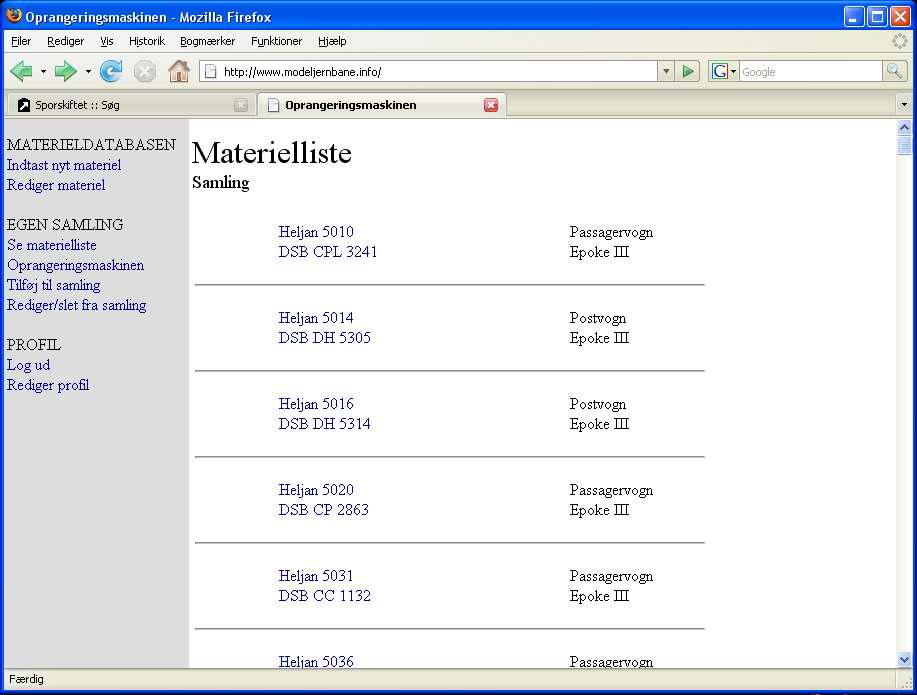This screenshot has width=917, height=695.
Task: Open the Se materielliste link
Action: 51,245
